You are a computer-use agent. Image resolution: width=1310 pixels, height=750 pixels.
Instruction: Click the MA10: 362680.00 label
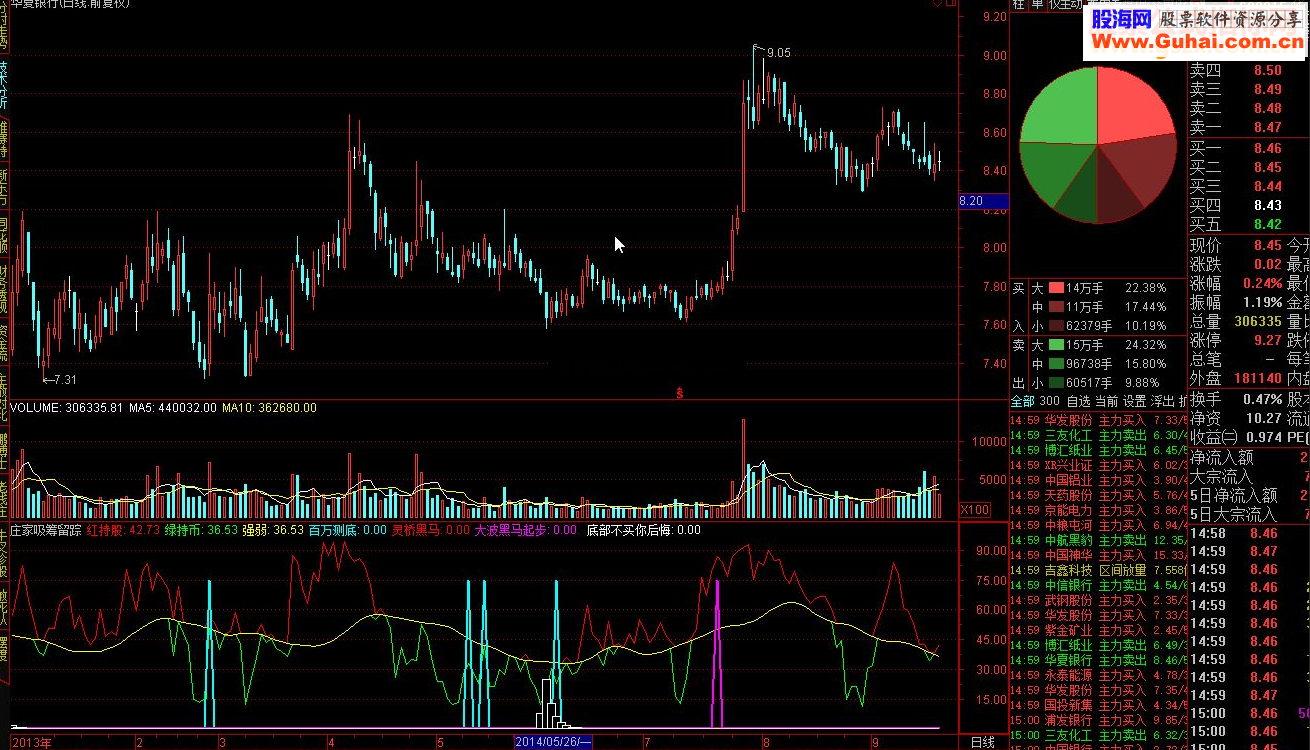[269, 408]
